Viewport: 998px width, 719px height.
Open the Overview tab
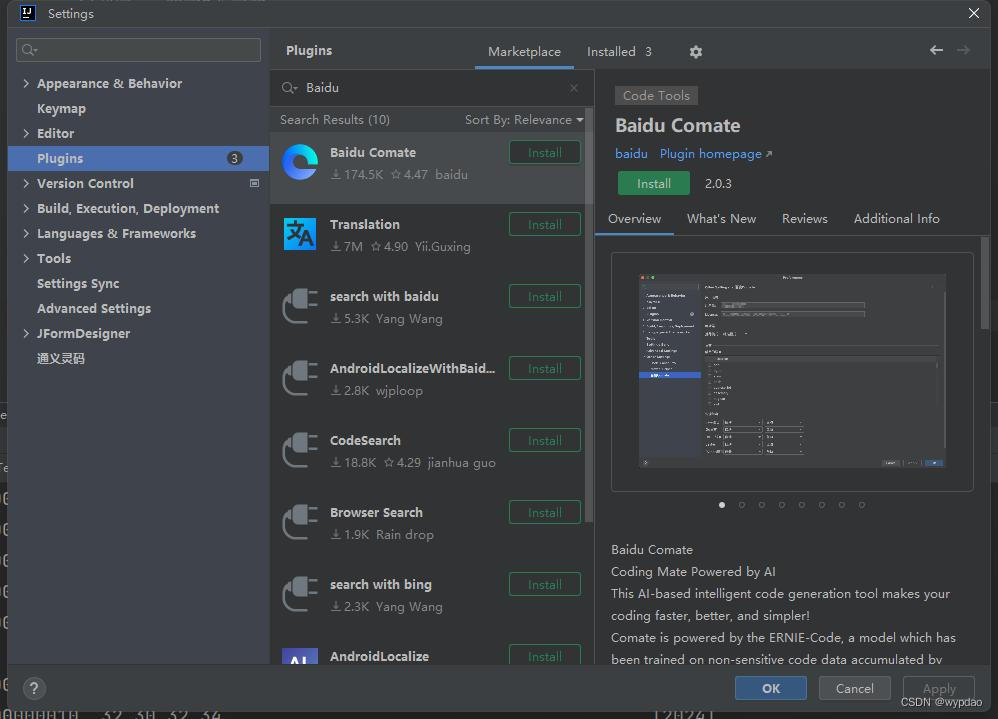point(634,219)
